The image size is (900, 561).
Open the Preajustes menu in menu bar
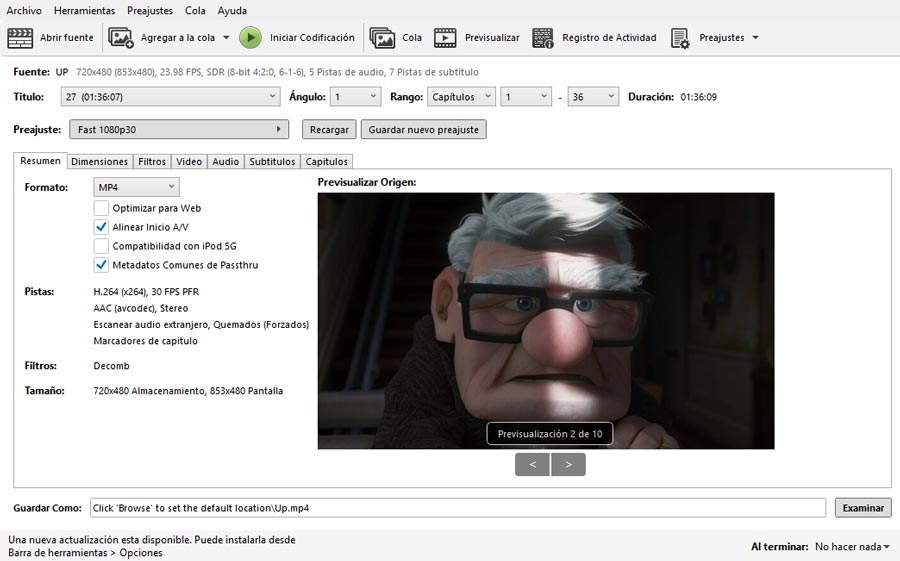pos(150,10)
